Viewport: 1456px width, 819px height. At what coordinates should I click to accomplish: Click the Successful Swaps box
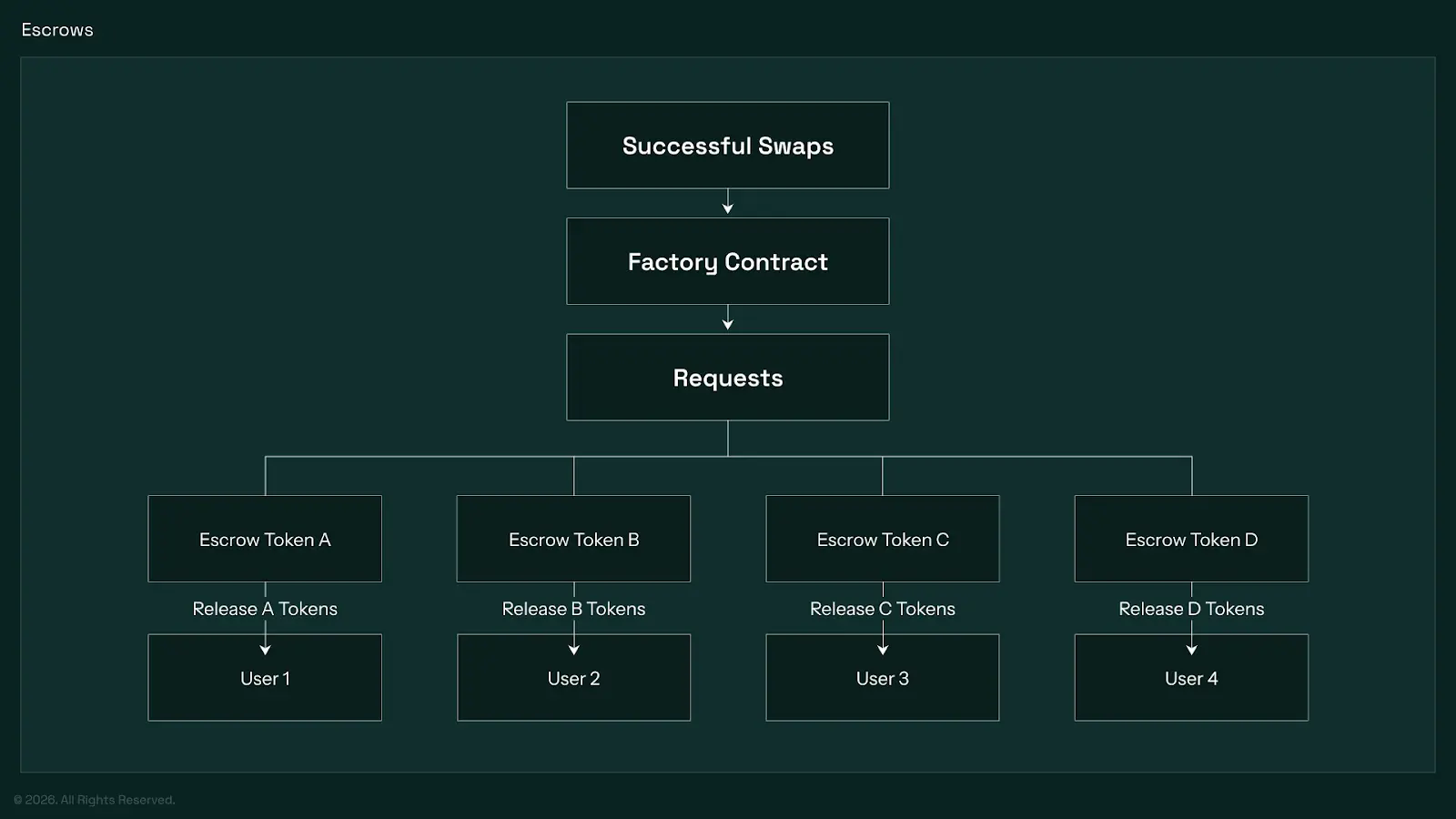pyautogui.click(x=727, y=146)
